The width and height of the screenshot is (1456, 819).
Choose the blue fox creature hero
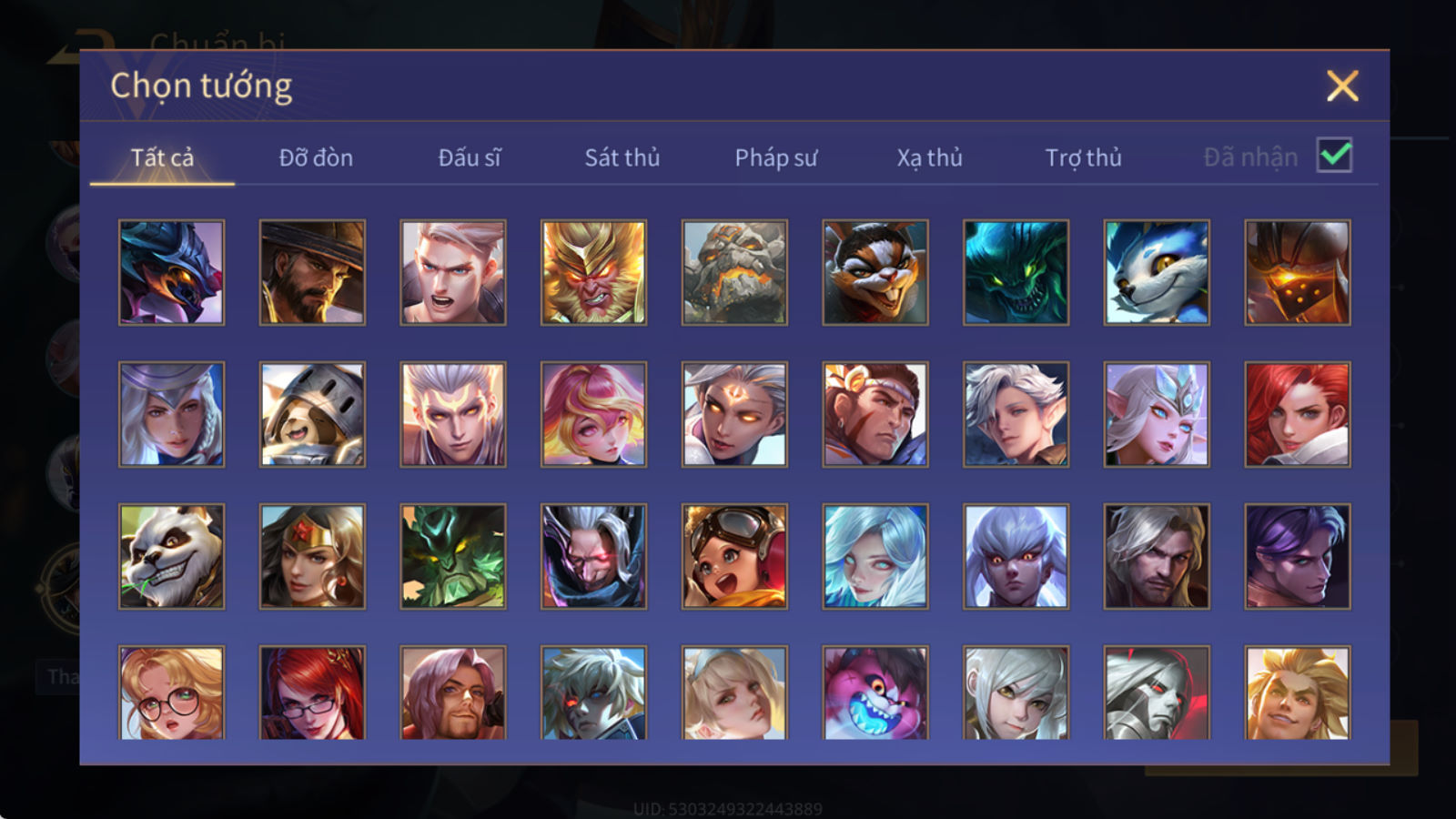(x=1157, y=272)
